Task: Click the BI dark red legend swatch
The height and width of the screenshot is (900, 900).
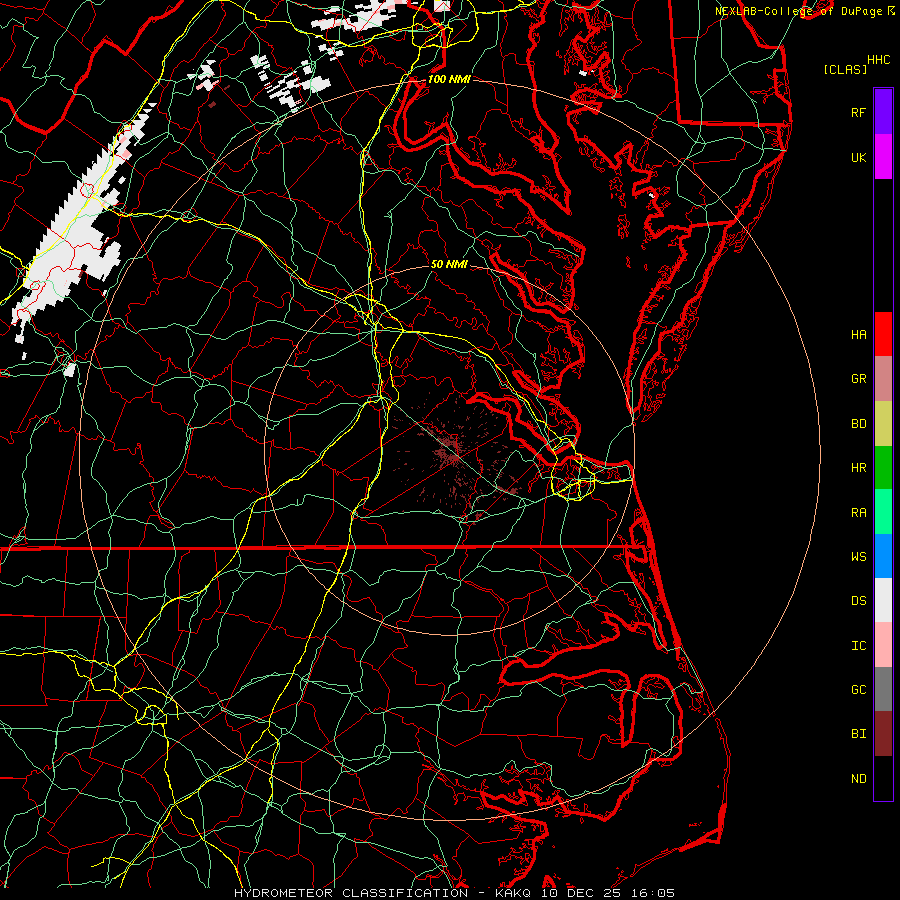Action: click(883, 734)
